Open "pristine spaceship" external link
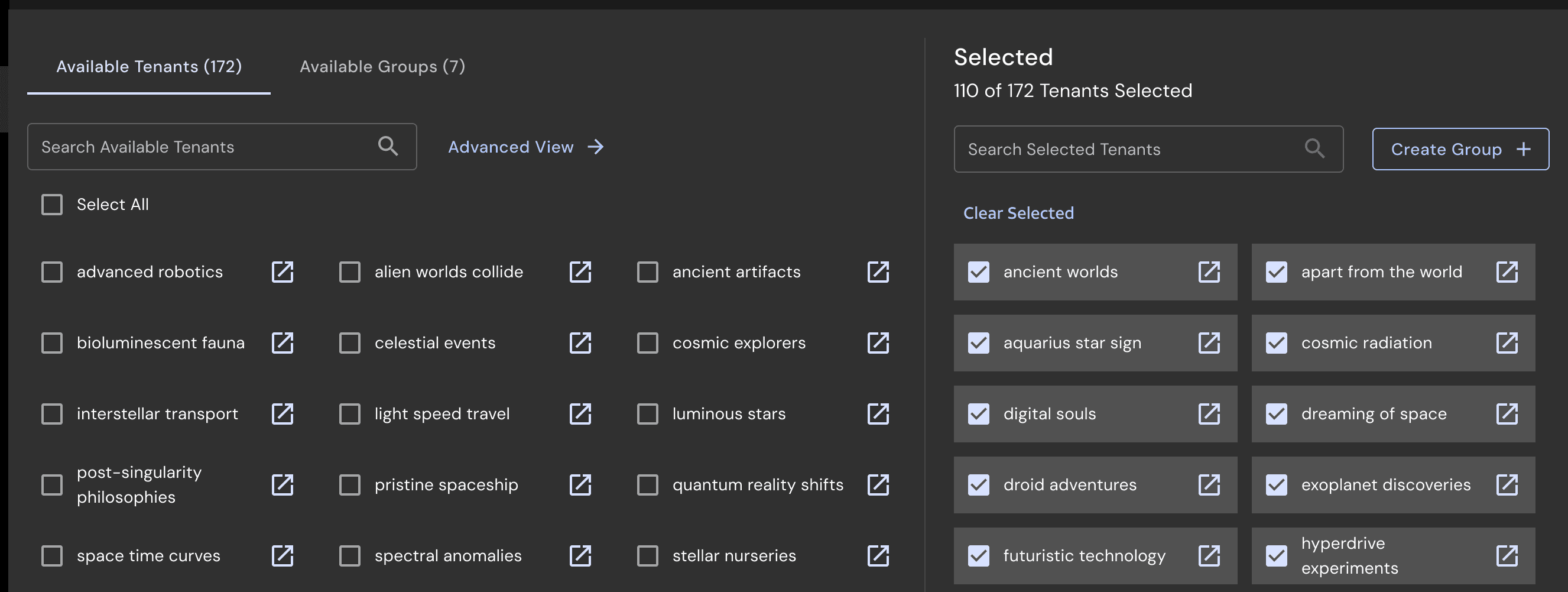Viewport: 1568px width, 592px height. 580,485
